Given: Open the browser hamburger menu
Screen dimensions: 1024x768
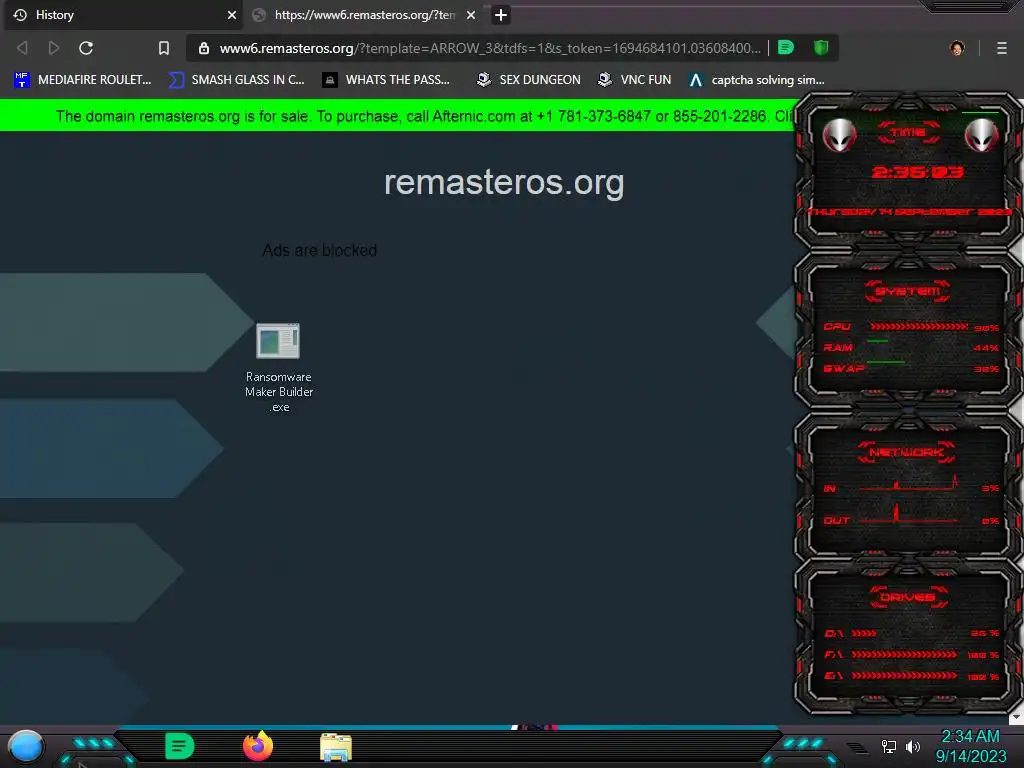Looking at the screenshot, I should (x=1001, y=48).
